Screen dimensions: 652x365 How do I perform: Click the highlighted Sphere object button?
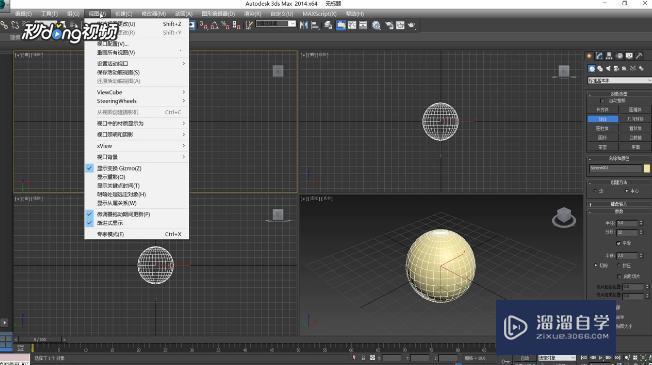click(603, 119)
